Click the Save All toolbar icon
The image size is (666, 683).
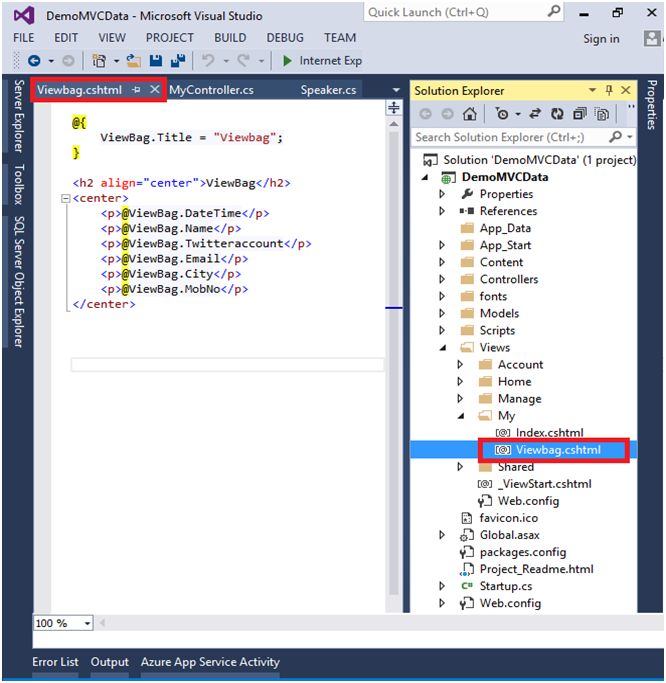click(178, 61)
